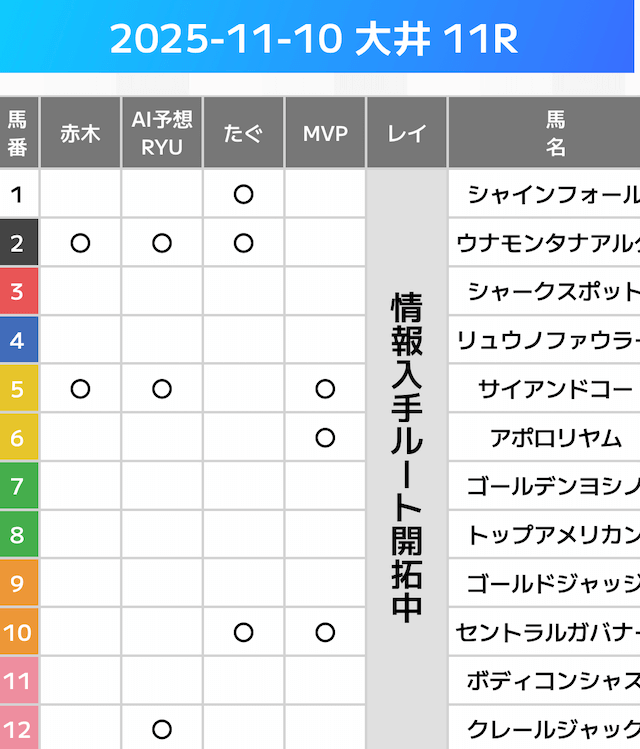Click the MVP circle for horse 6
This screenshot has height=749, width=640.
[x=325, y=437]
